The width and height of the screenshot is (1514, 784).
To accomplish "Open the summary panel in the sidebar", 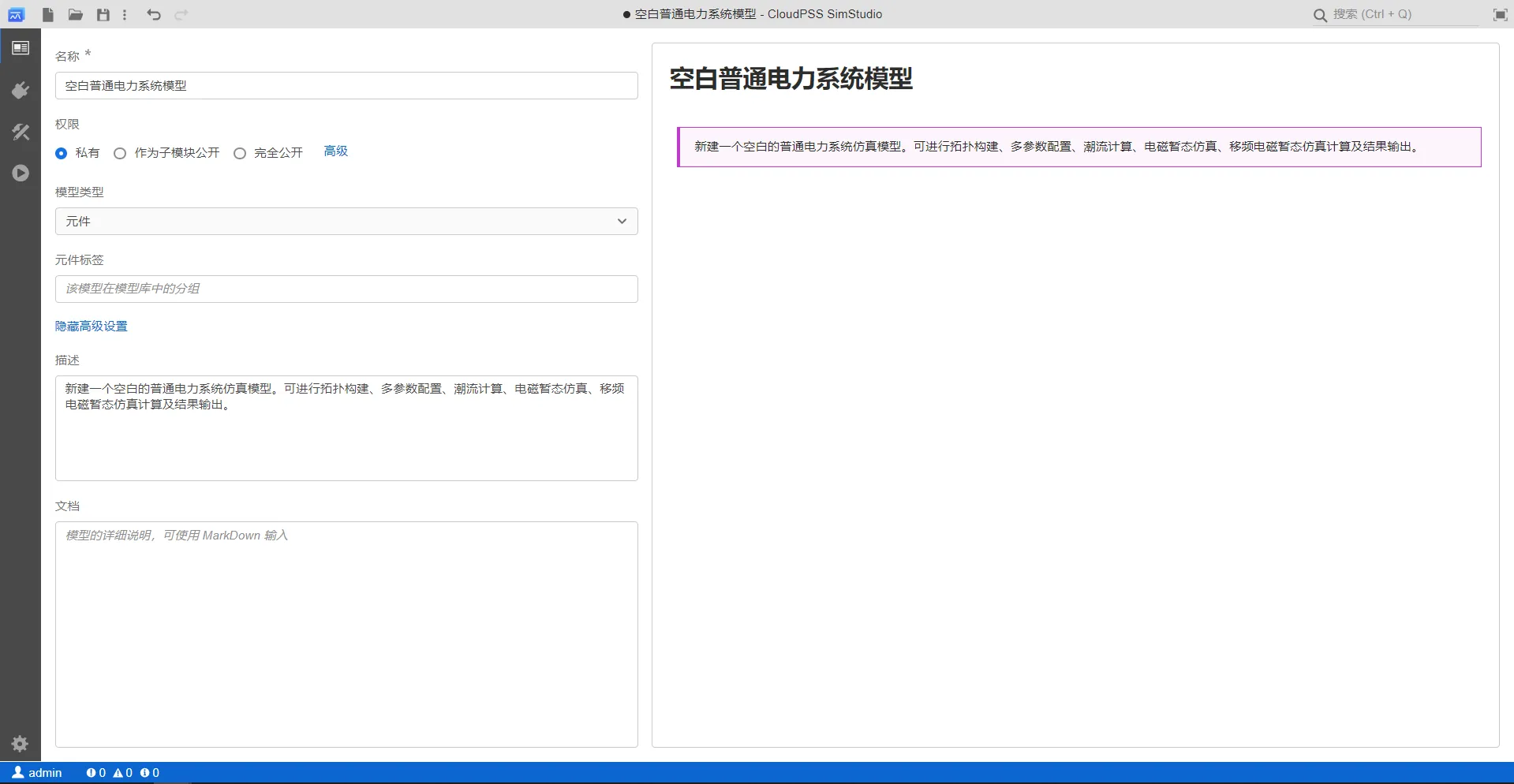I will [21, 49].
